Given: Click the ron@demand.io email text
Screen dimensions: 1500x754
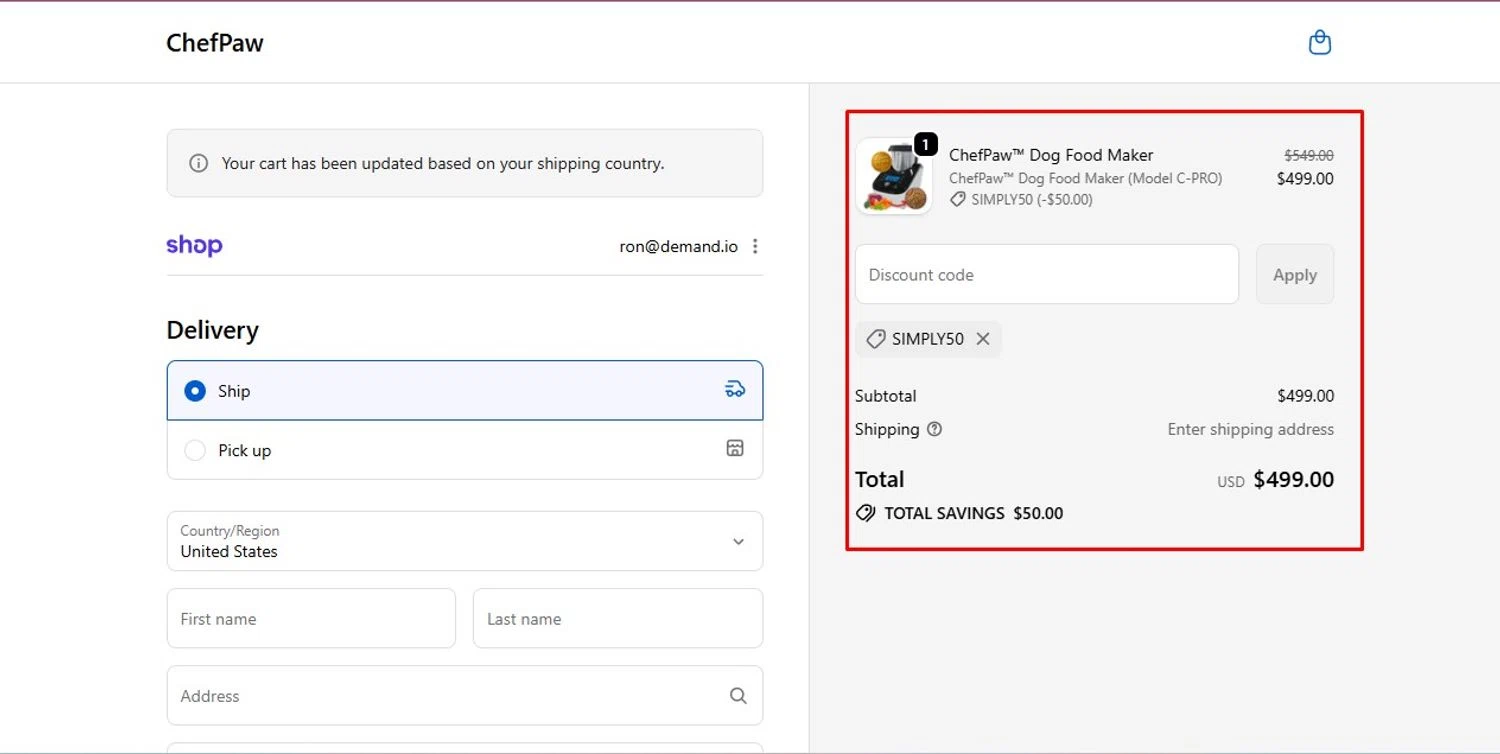Looking at the screenshot, I should (679, 246).
